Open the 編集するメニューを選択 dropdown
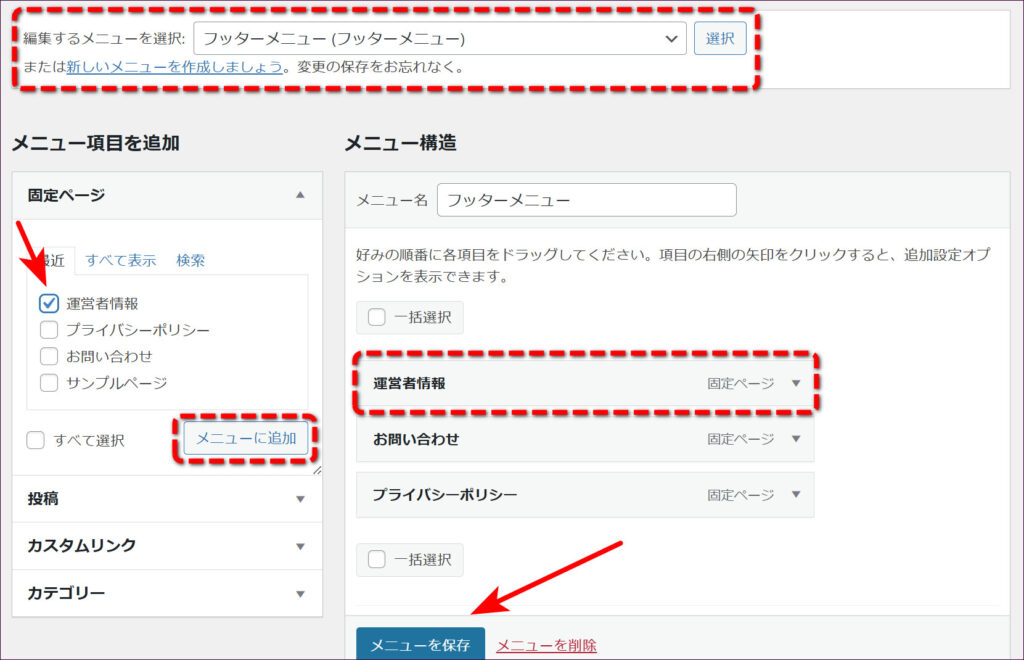 click(440, 39)
